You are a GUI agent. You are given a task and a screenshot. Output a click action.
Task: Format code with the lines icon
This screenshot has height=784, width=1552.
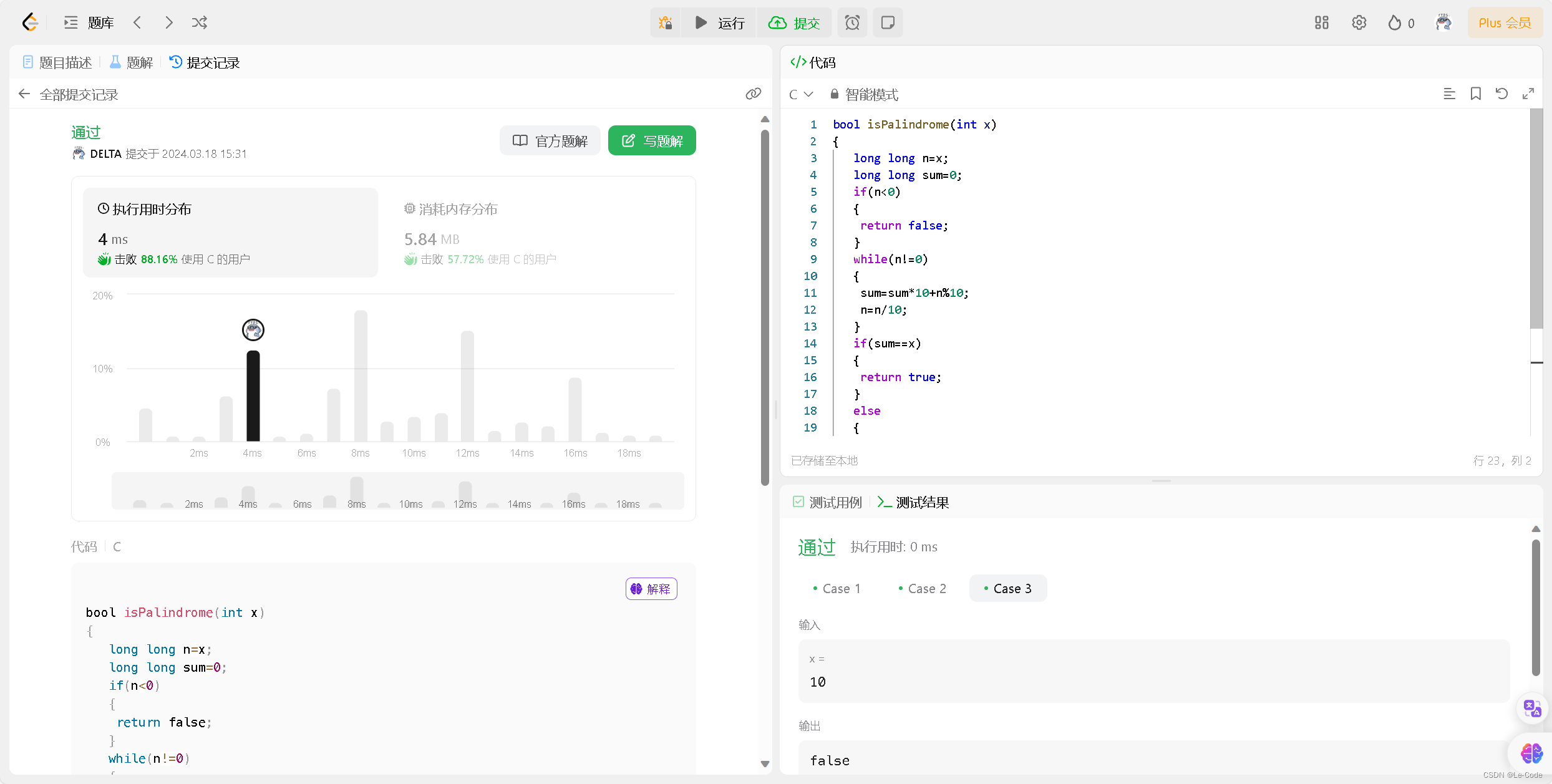pyautogui.click(x=1449, y=94)
